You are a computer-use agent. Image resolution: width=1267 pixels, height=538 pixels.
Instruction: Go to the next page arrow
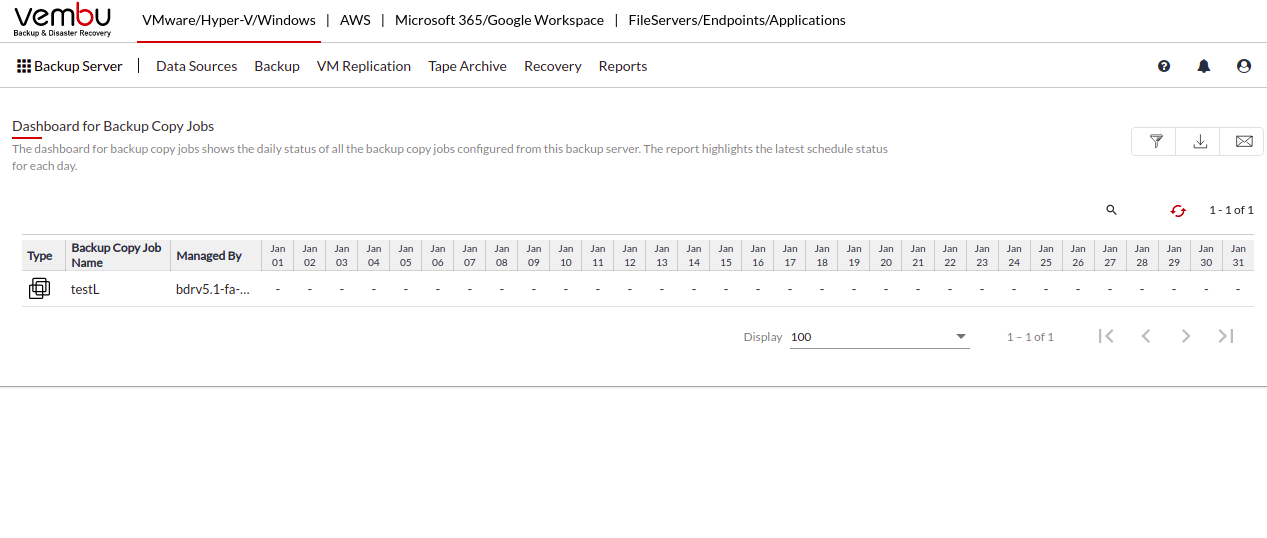pos(1186,336)
